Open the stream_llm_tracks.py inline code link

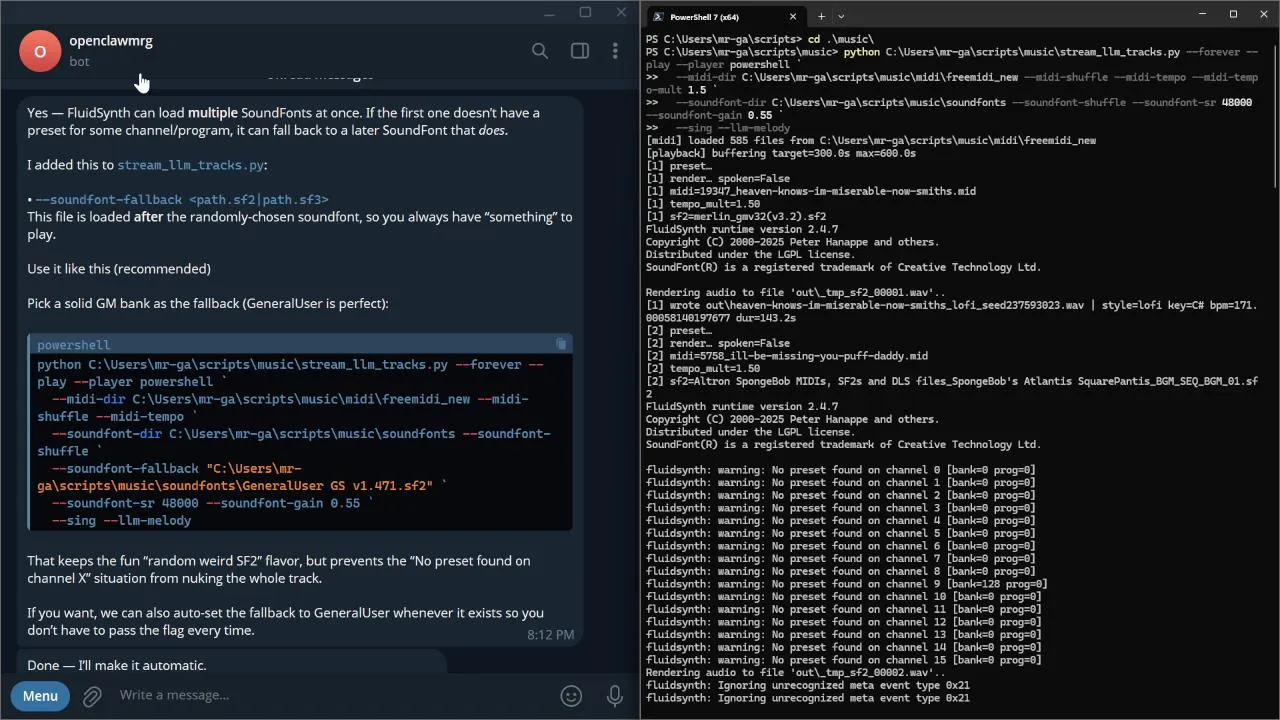(x=191, y=165)
